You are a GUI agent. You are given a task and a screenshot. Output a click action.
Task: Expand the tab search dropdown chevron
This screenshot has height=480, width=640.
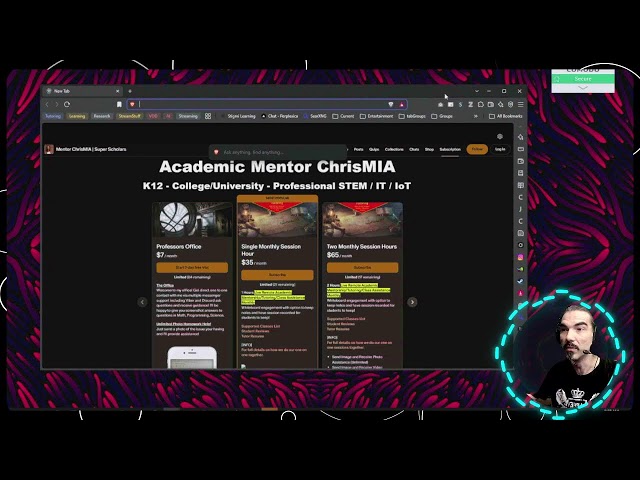pos(477,91)
